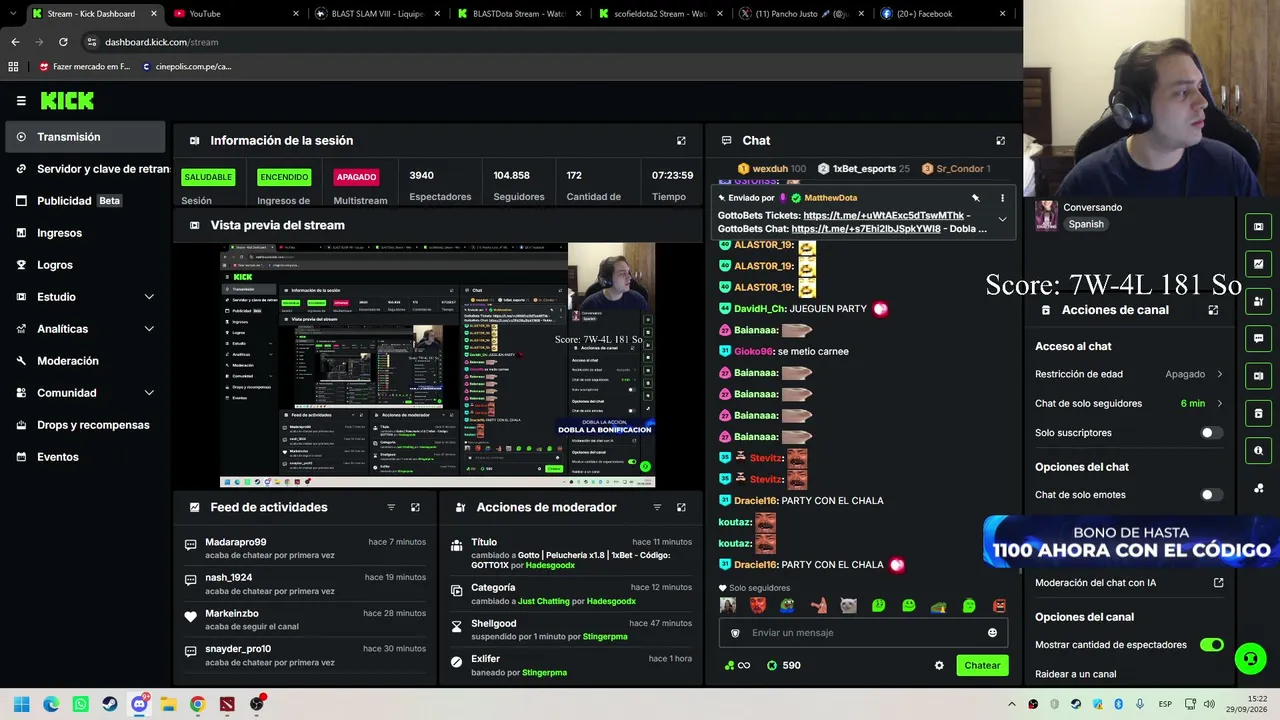The width and height of the screenshot is (1280, 720).
Task: Expand the Feed de actividades panel
Action: 415,507
